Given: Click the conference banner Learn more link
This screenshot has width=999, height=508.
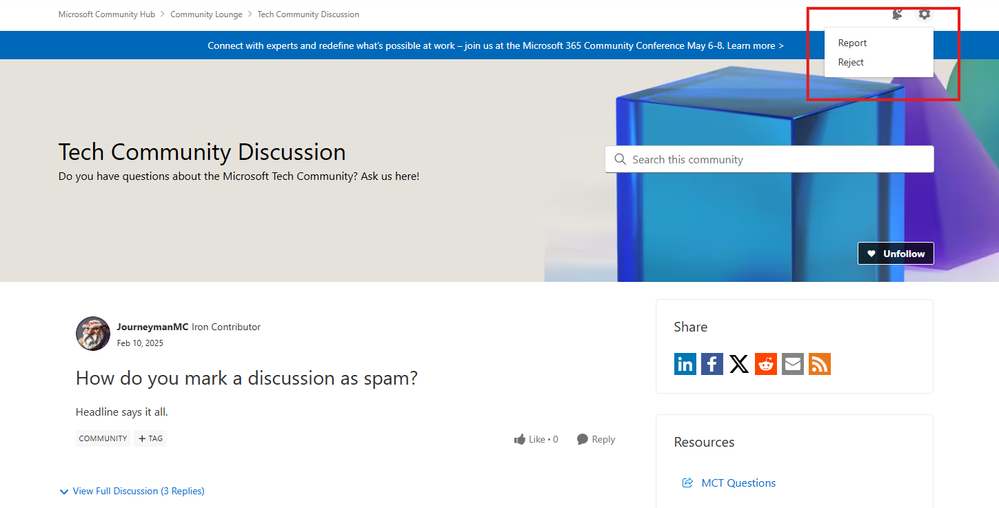Looking at the screenshot, I should tap(755, 45).
